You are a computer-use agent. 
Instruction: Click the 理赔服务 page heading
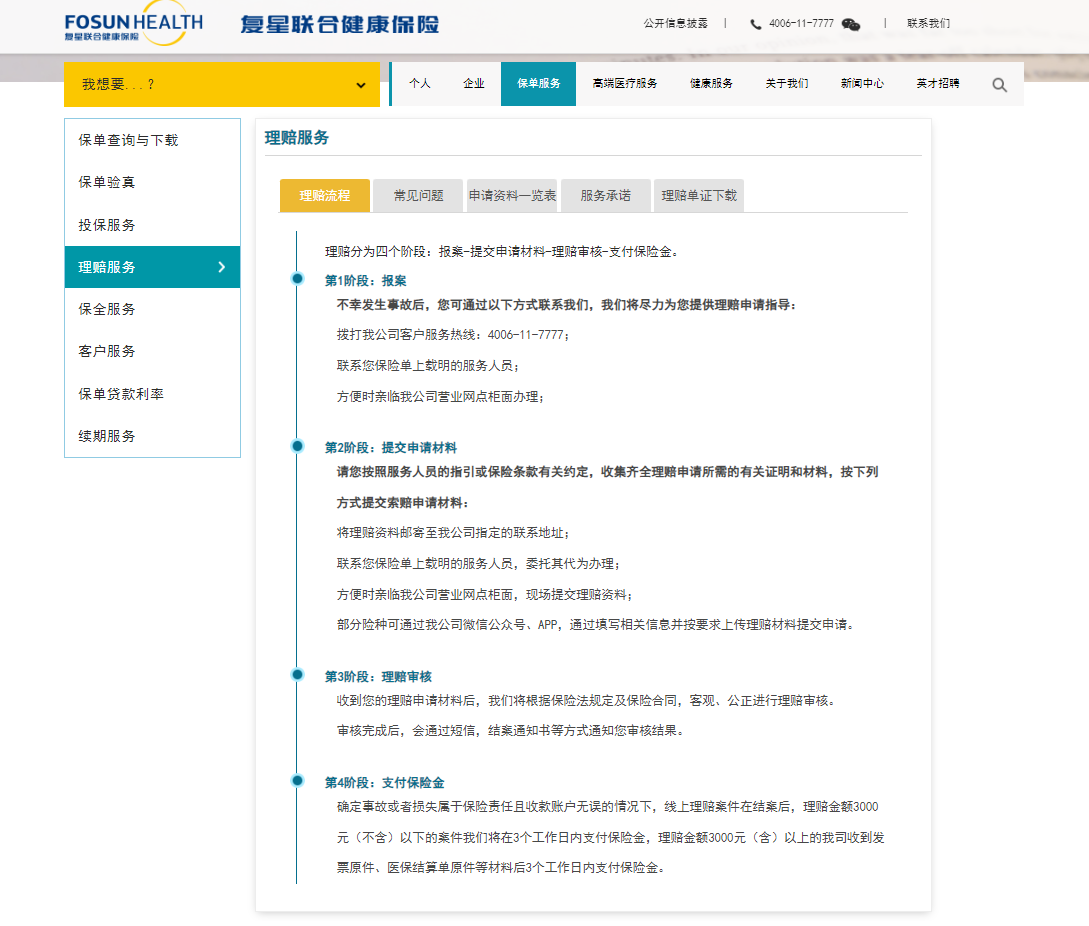pyautogui.click(x=297, y=138)
